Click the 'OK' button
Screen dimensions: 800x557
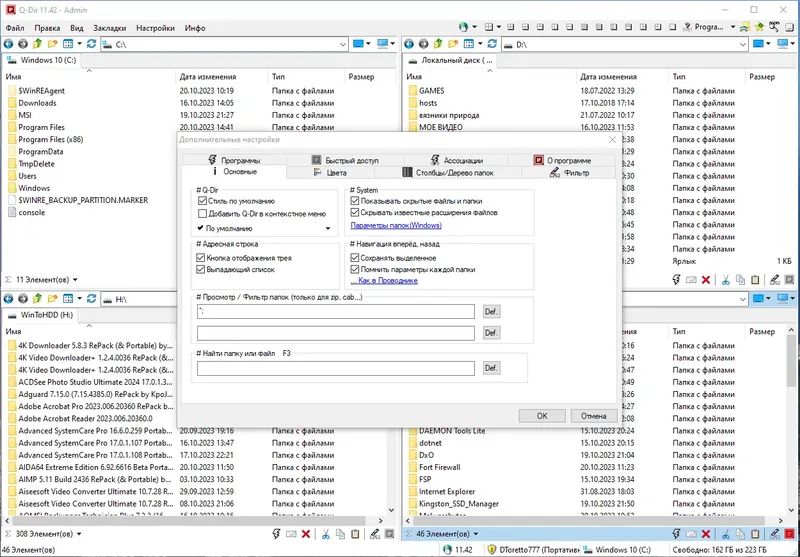(542, 416)
